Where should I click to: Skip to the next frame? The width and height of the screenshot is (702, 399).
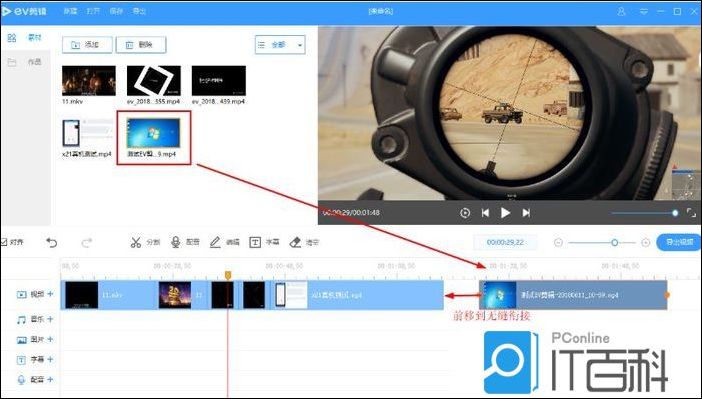526,213
